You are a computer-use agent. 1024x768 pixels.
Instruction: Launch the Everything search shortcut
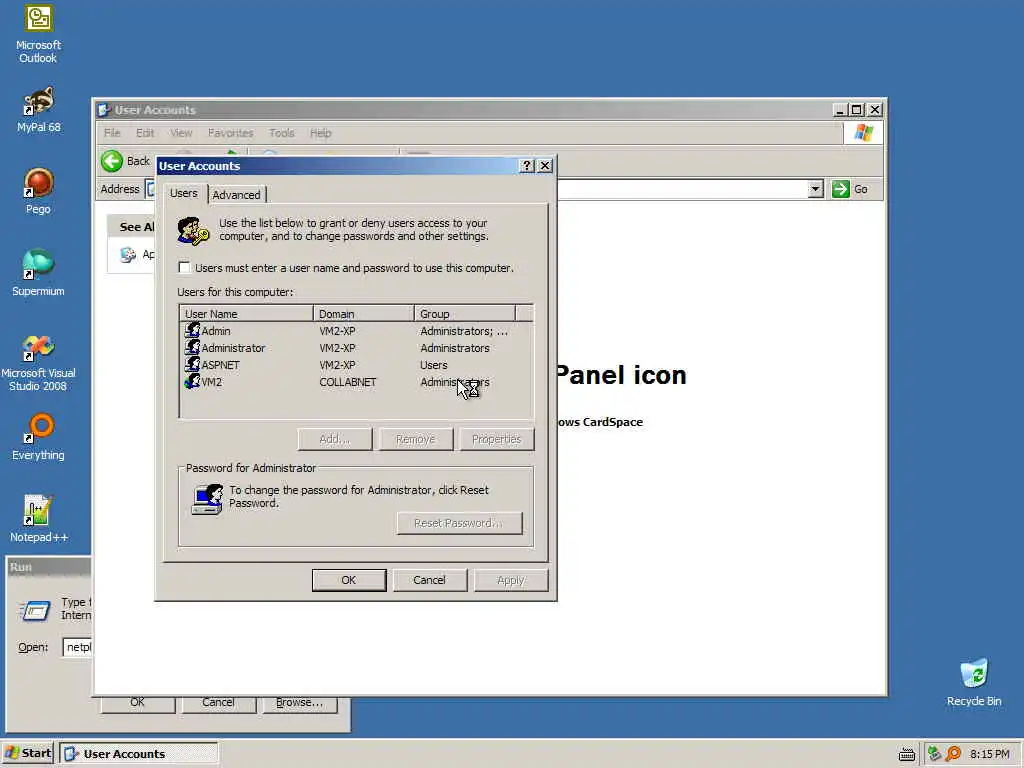pyautogui.click(x=38, y=437)
